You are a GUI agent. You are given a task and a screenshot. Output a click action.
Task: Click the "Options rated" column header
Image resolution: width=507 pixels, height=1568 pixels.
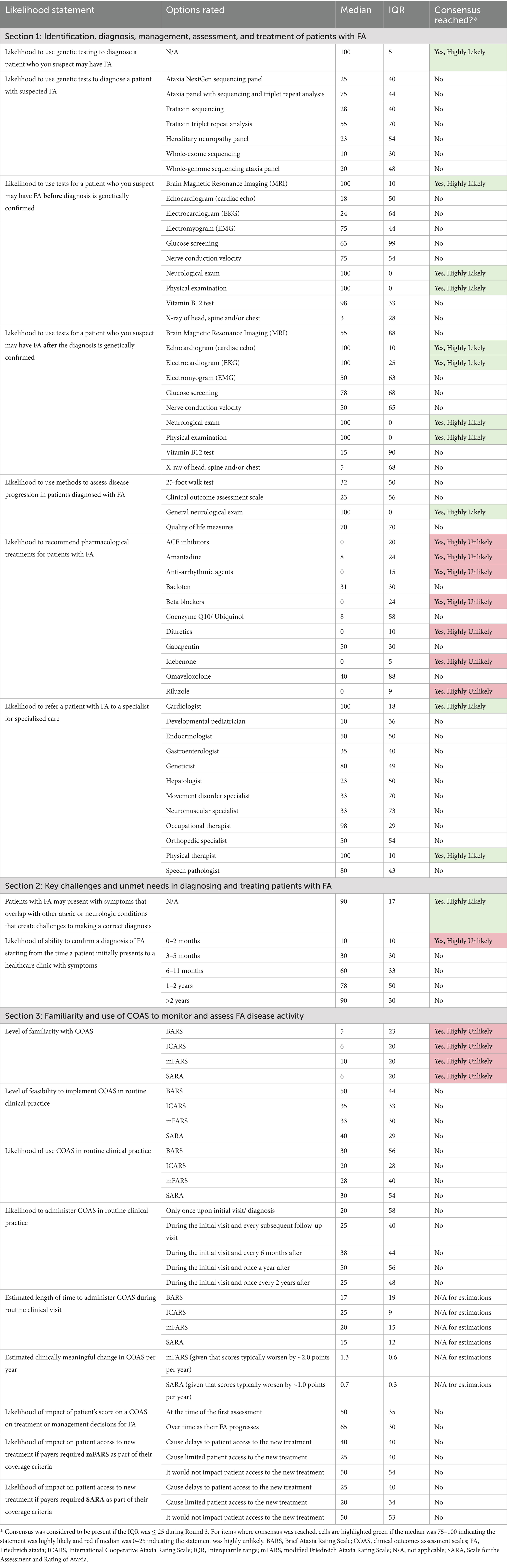click(x=195, y=10)
